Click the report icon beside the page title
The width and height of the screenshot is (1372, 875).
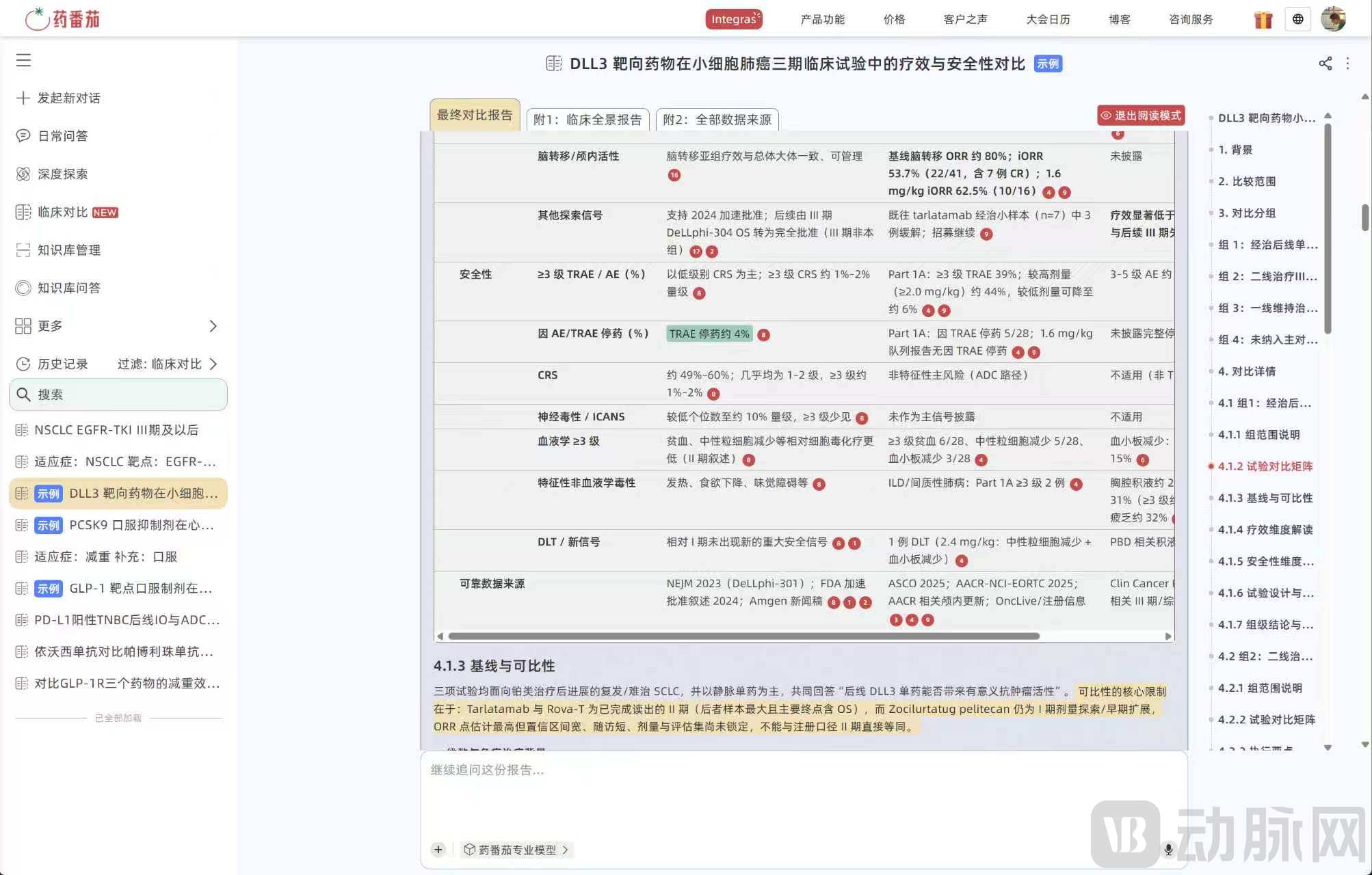pyautogui.click(x=554, y=64)
